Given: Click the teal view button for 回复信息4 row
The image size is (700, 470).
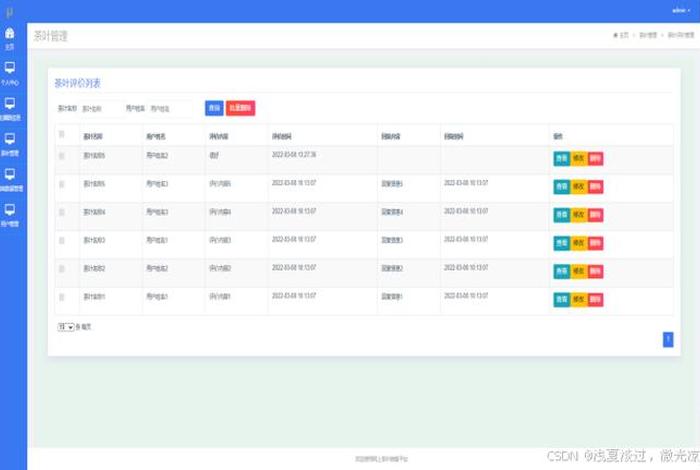Looking at the screenshot, I should click(x=562, y=215).
